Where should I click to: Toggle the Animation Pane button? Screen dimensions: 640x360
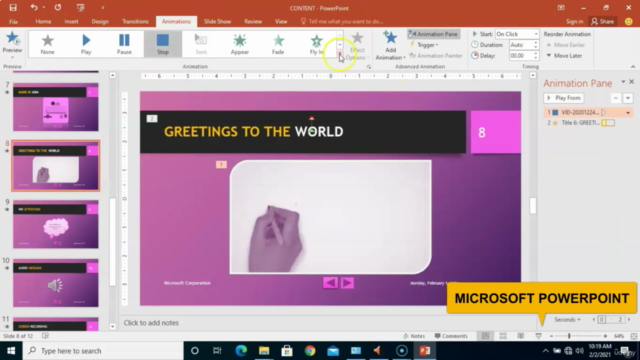(x=433, y=34)
